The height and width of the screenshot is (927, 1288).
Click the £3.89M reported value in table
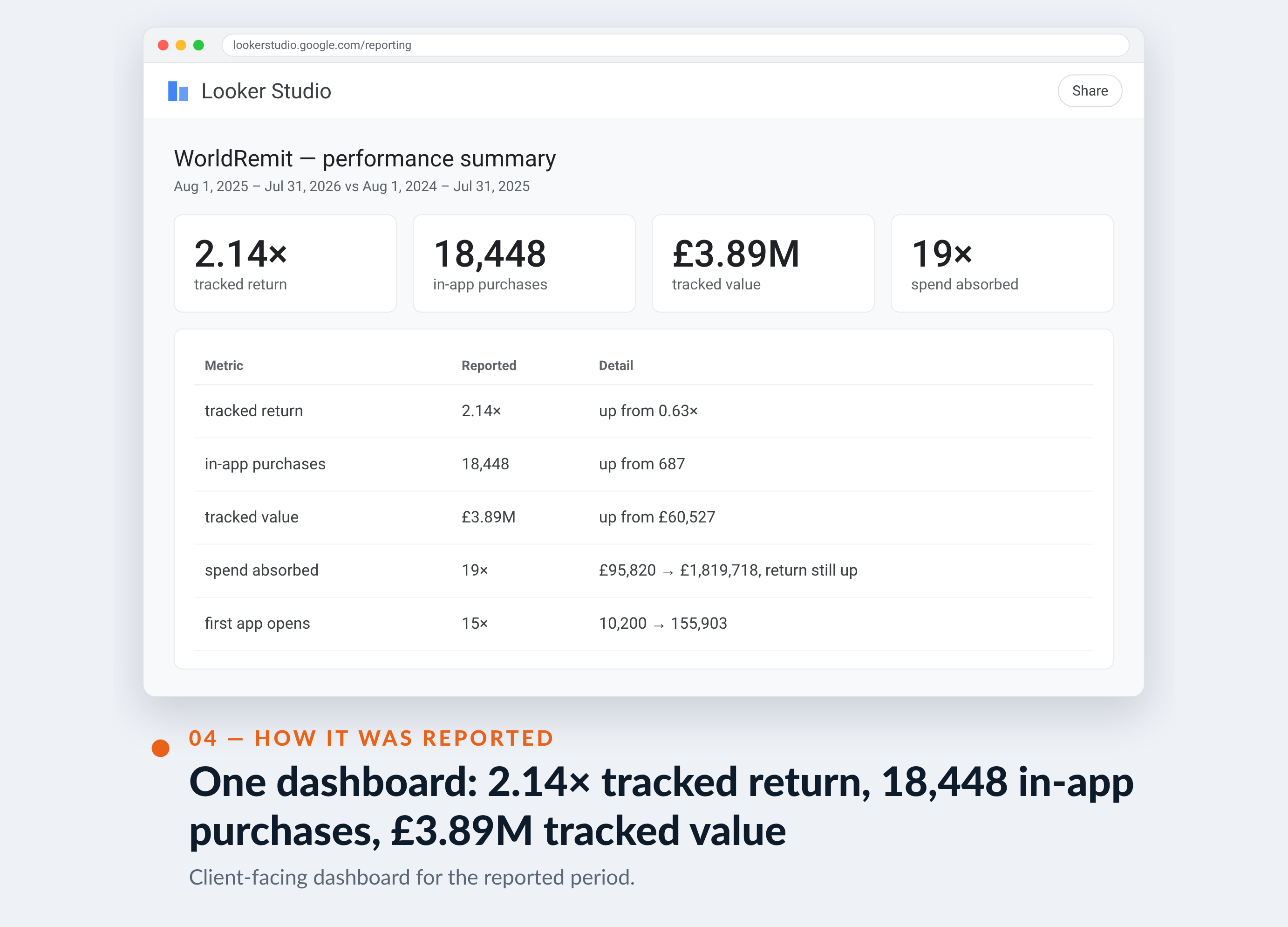click(x=488, y=517)
